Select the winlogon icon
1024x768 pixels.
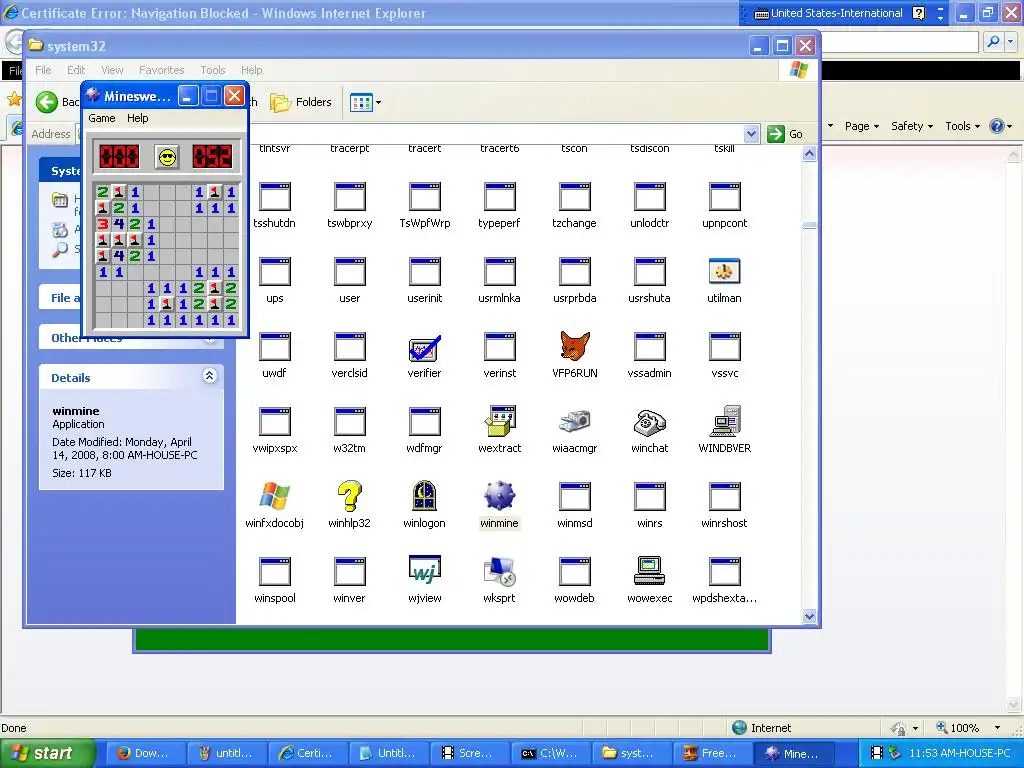pos(424,496)
